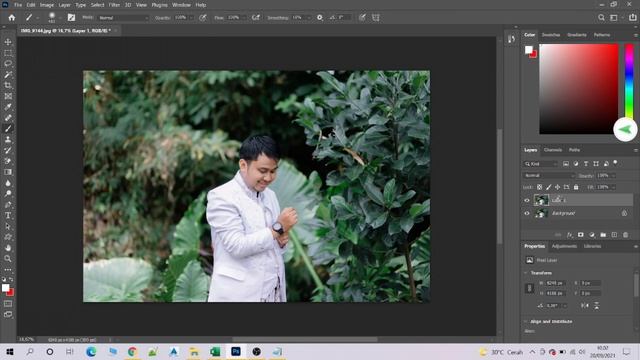Toggle link width and height in Transform
This screenshot has width=640, height=360.
tap(529, 288)
